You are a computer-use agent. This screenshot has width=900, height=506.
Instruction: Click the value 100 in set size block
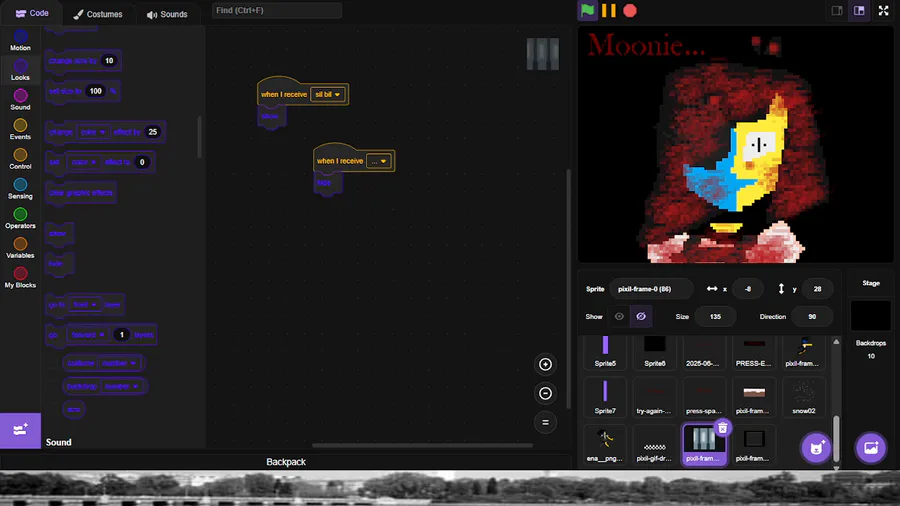pyautogui.click(x=95, y=91)
